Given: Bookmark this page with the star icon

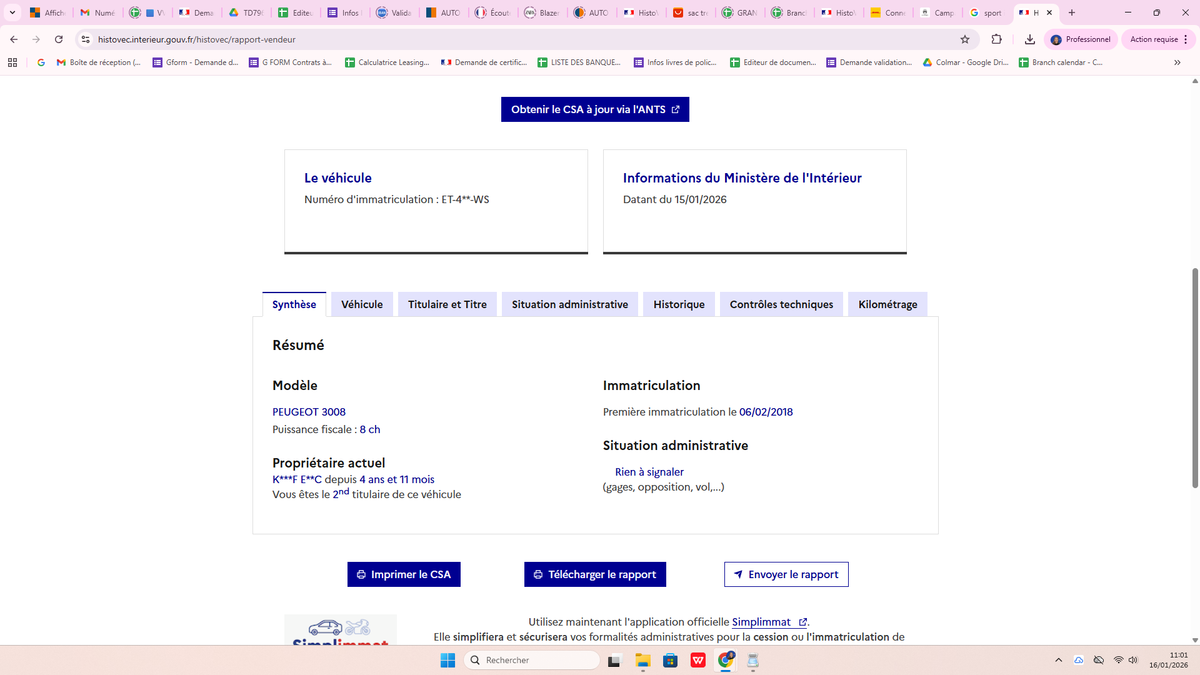Looking at the screenshot, I should (965, 39).
